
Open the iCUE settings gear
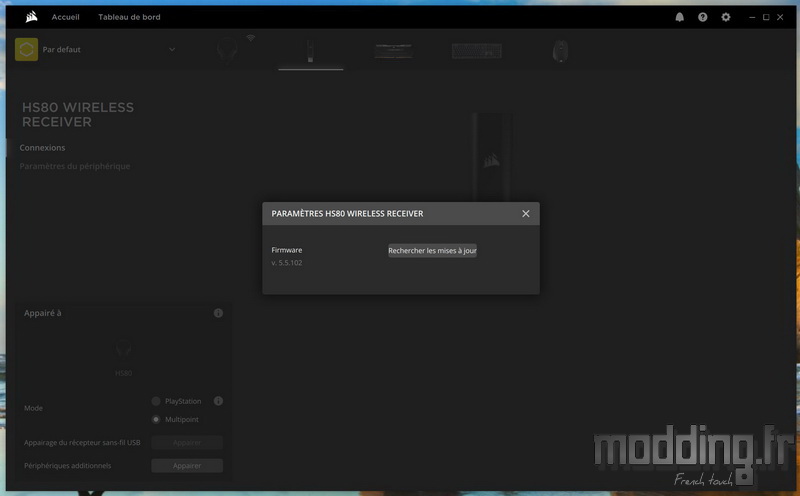tap(726, 17)
